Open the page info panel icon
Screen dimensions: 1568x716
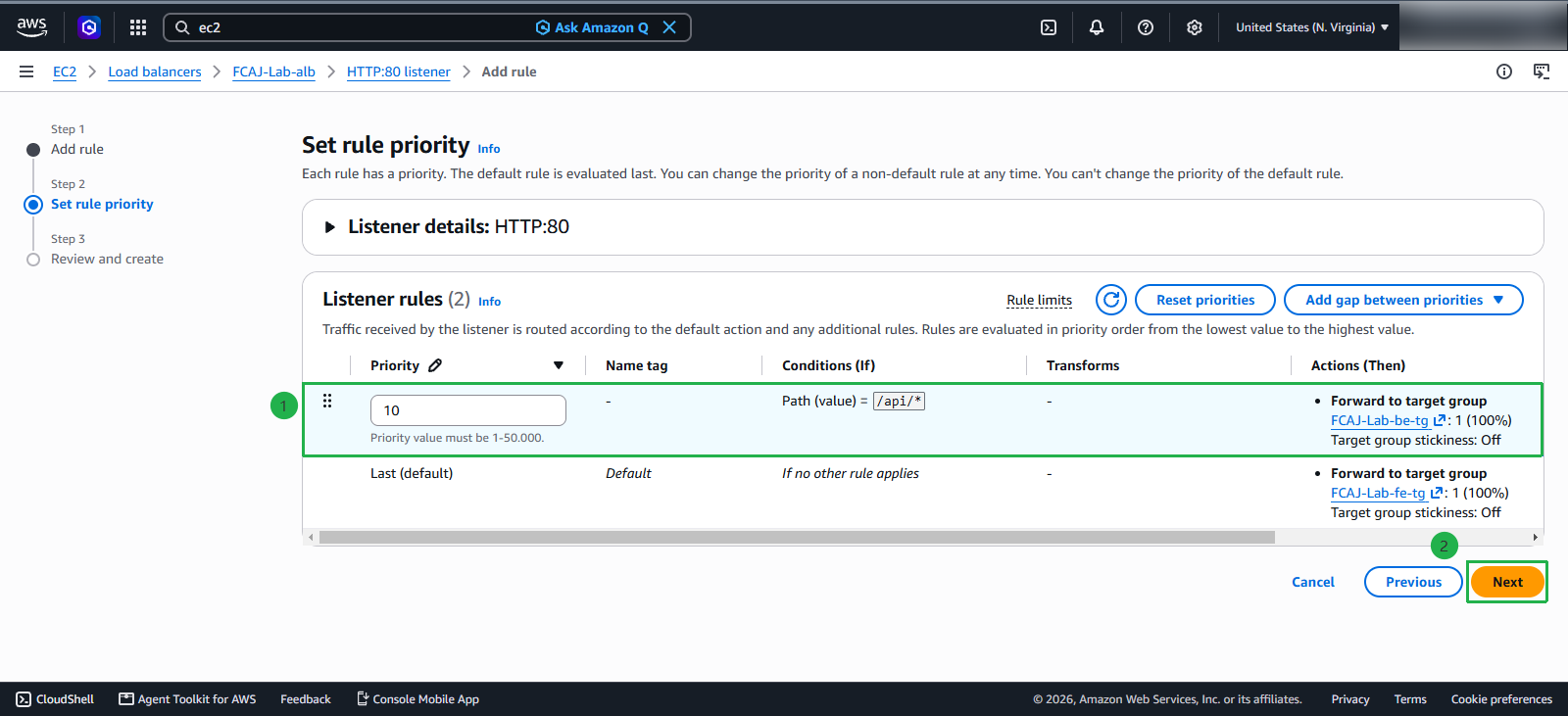click(x=1504, y=72)
